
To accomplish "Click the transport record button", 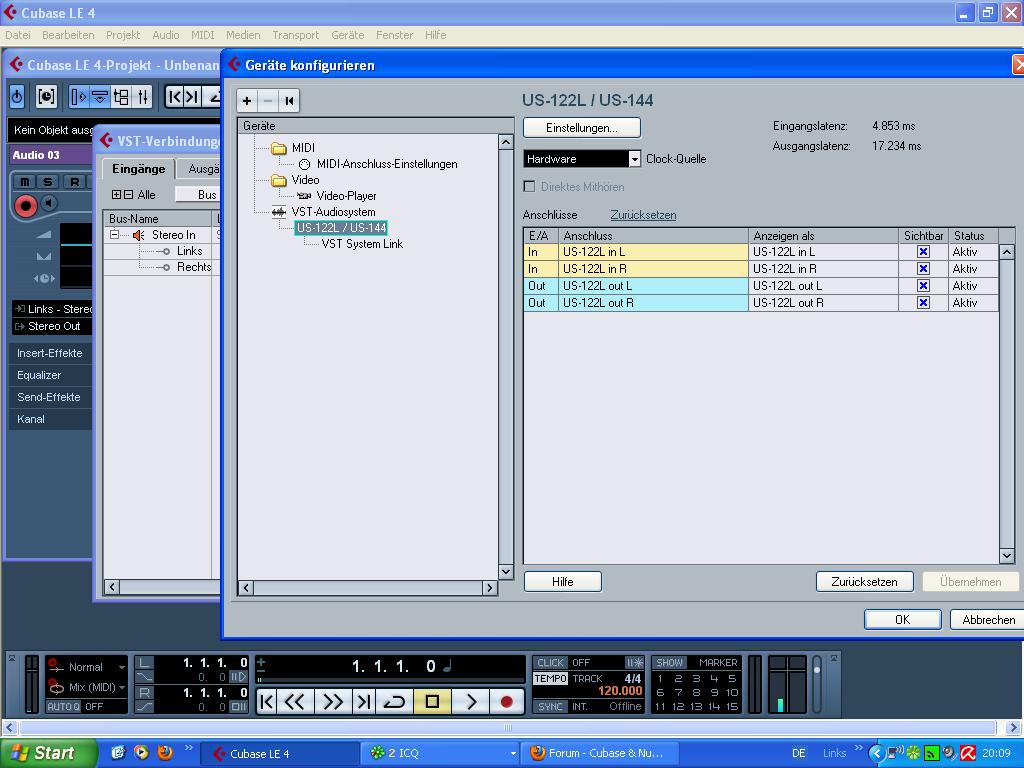I will 506,702.
